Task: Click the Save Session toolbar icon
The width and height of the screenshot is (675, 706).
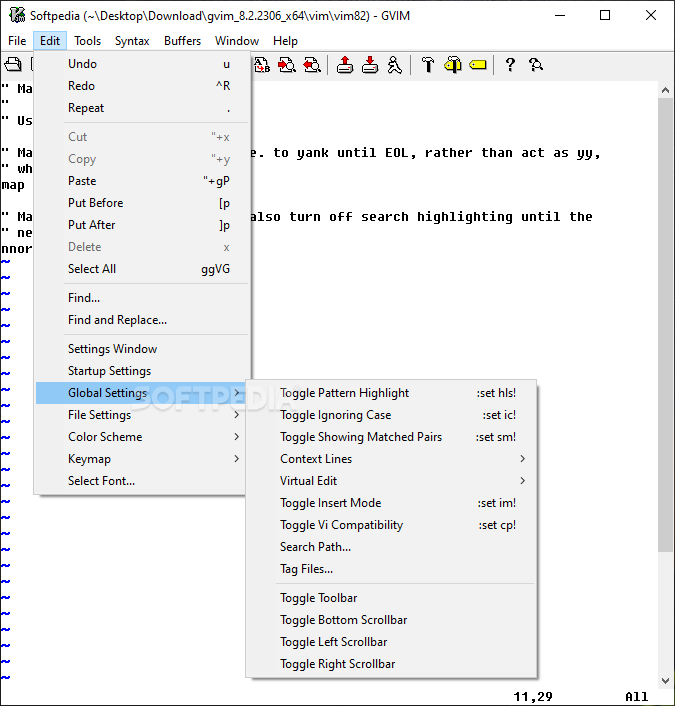Action: pyautogui.click(x=370, y=65)
